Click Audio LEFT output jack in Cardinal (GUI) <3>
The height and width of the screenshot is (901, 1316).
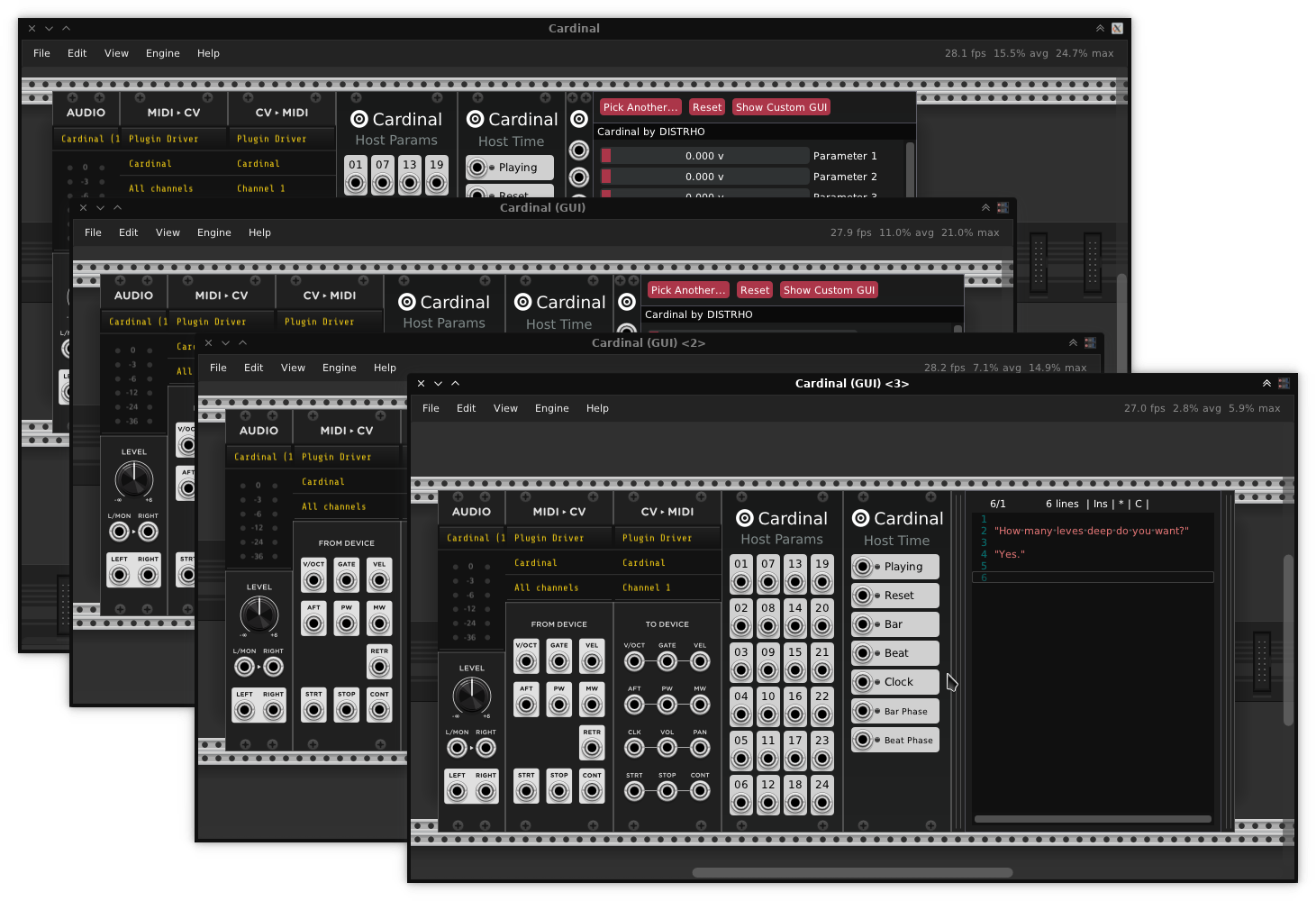[458, 792]
